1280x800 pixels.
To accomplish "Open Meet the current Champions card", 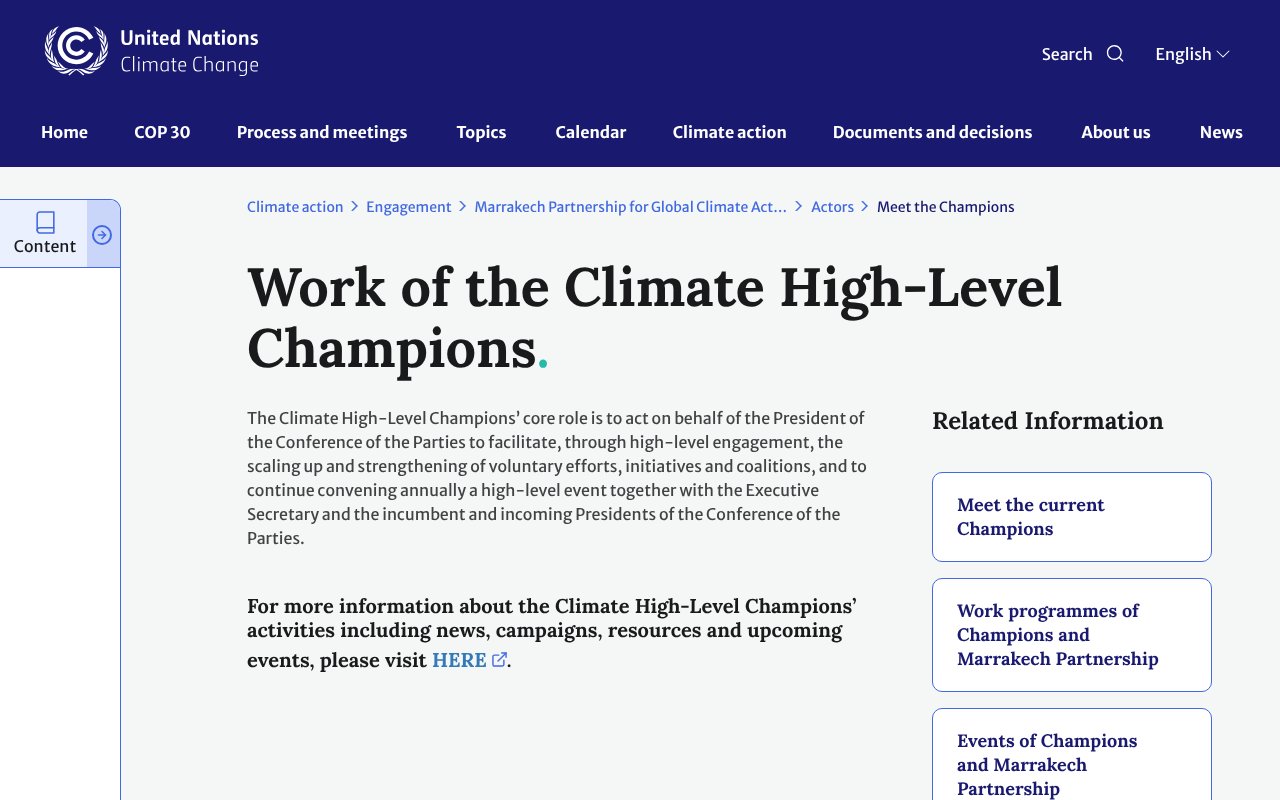I will click(x=1071, y=517).
